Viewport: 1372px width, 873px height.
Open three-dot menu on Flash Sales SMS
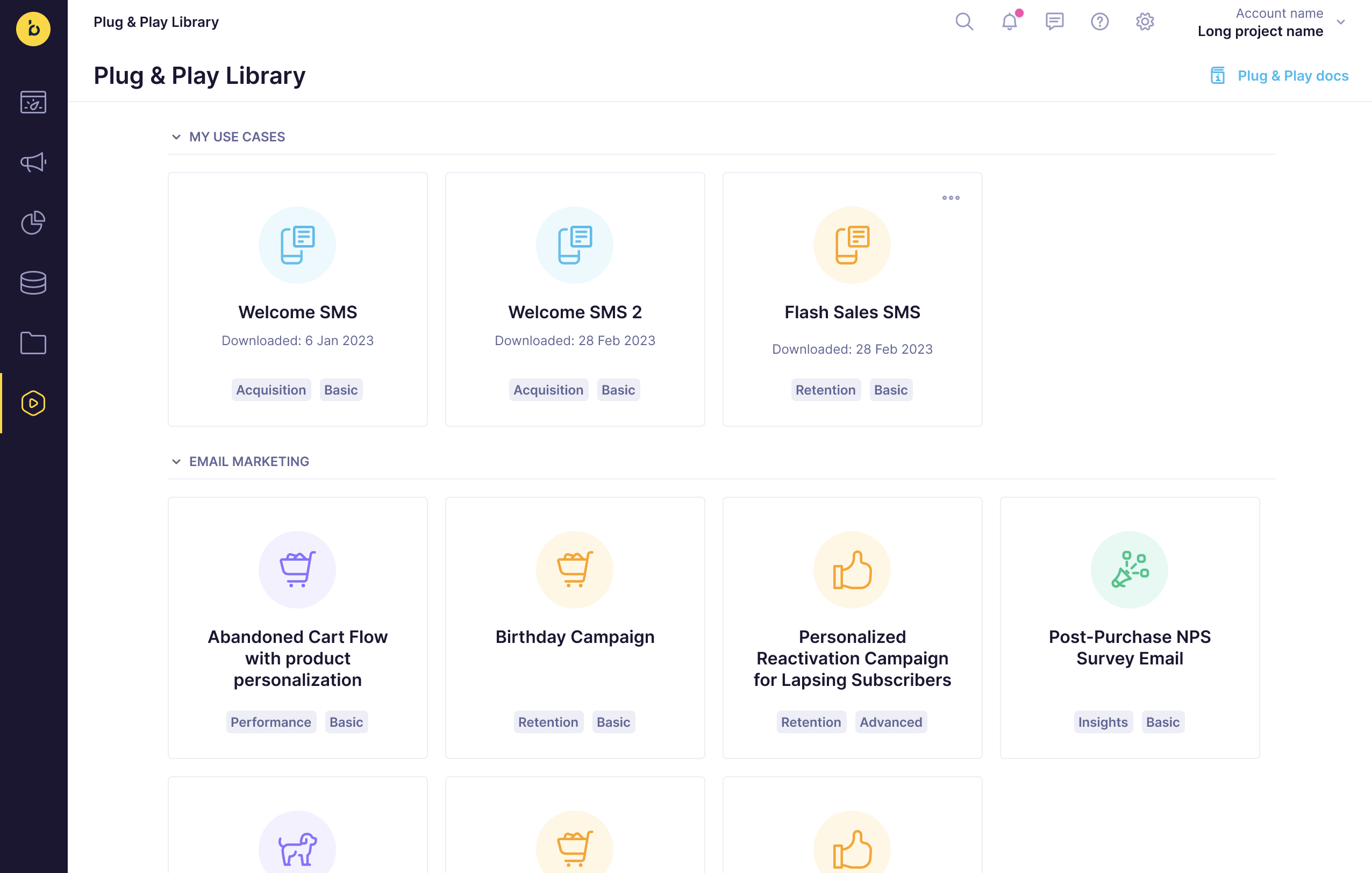point(951,198)
